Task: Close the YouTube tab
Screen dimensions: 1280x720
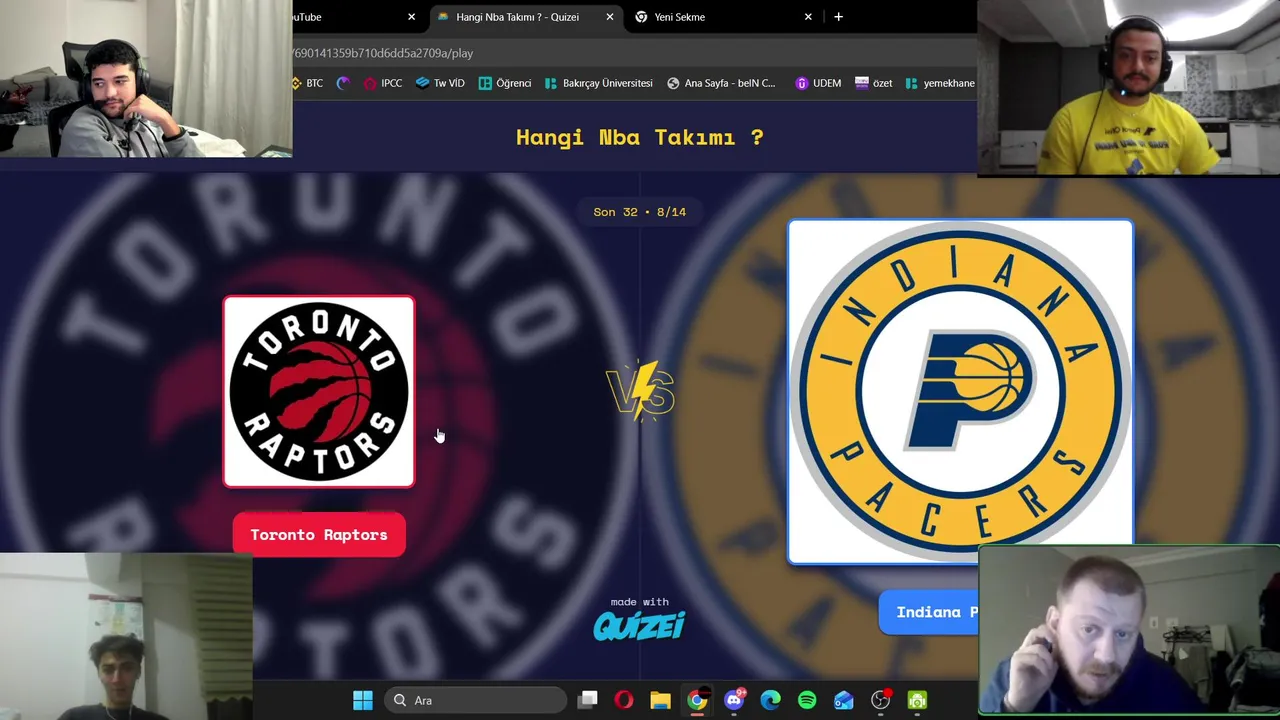Action: point(411,17)
